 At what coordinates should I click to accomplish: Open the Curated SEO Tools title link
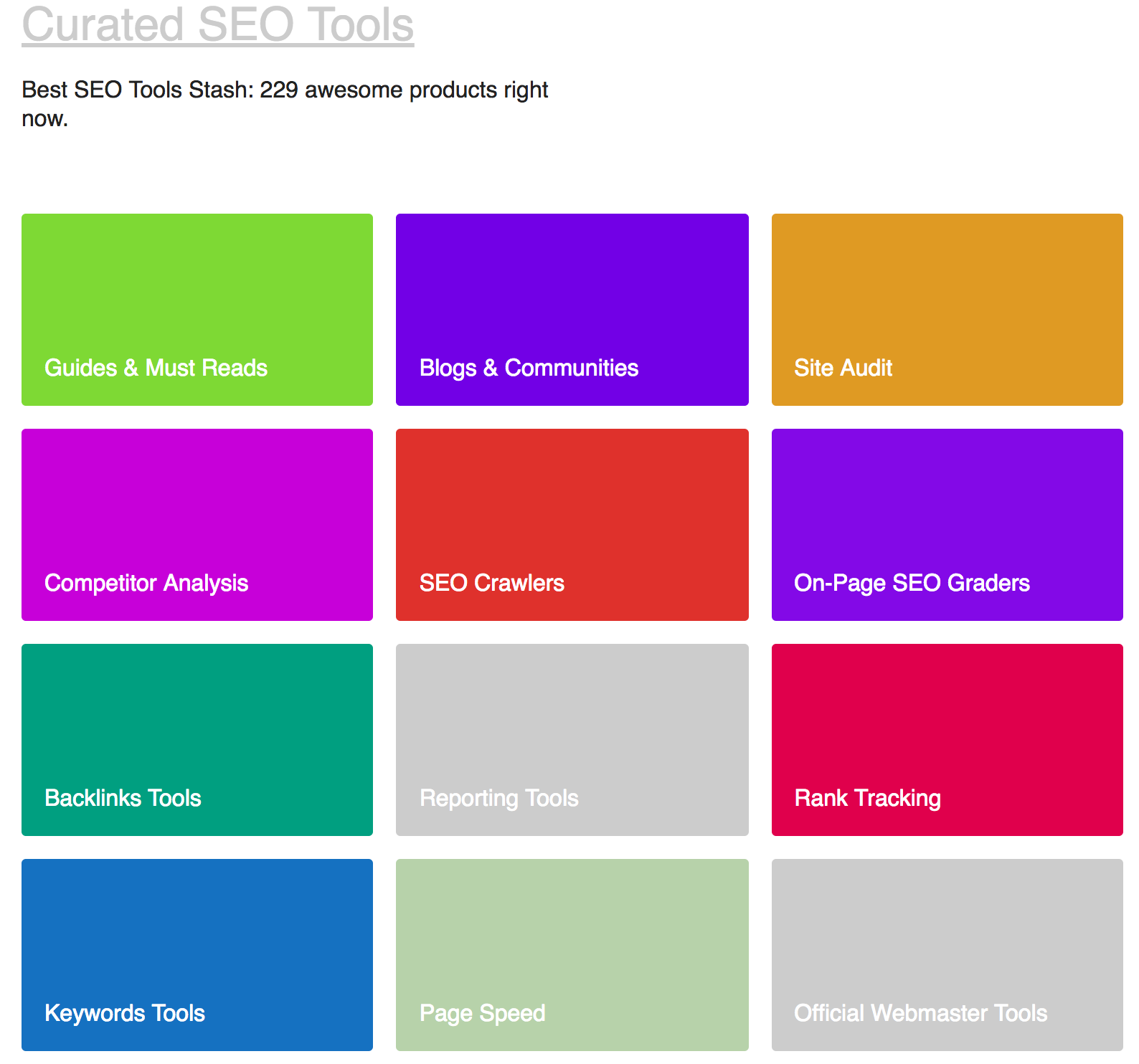pos(217,24)
